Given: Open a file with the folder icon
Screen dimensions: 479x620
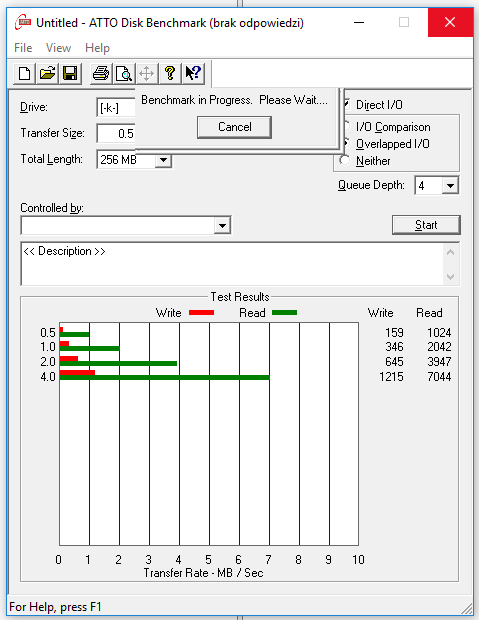Looking at the screenshot, I should click(47, 74).
